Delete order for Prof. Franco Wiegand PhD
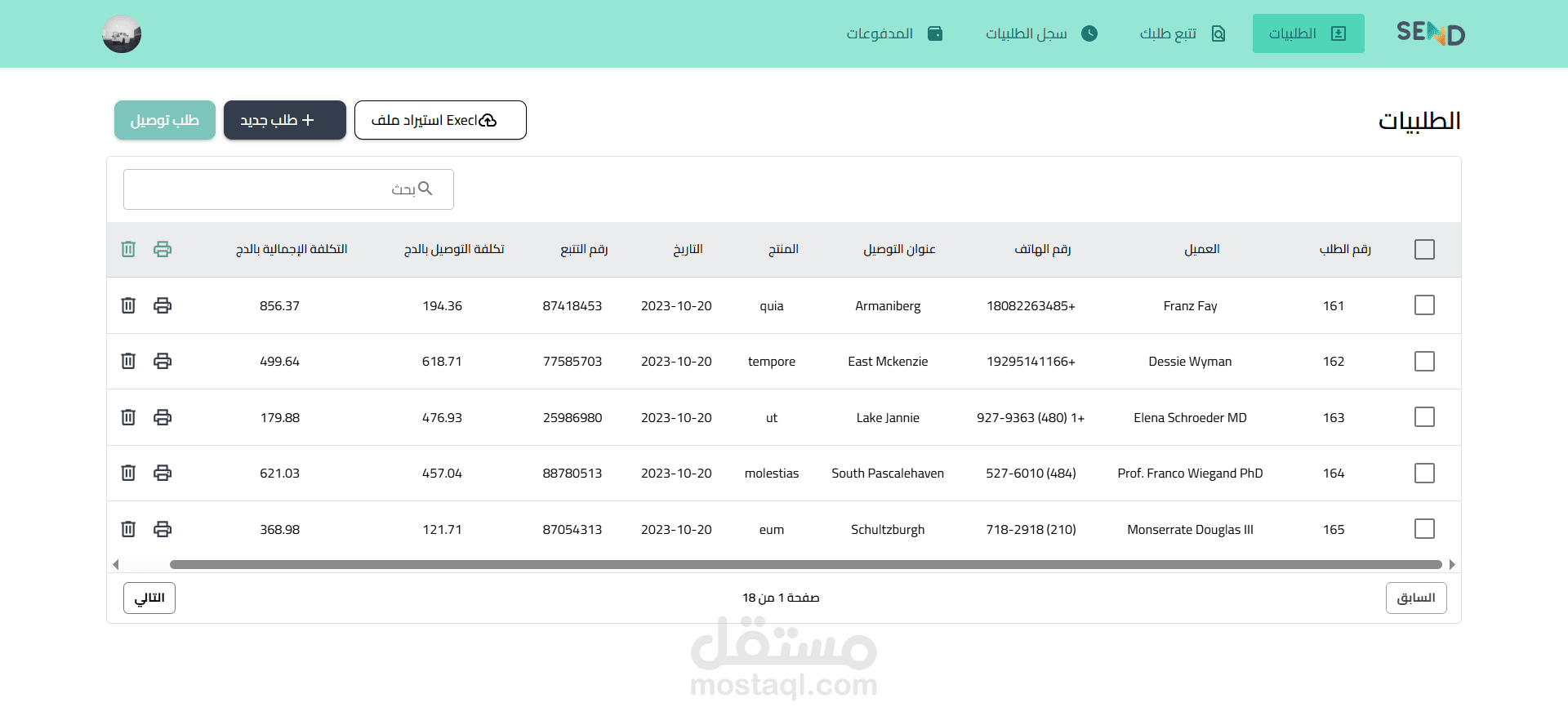This screenshot has height=716, width=1568. tap(128, 473)
